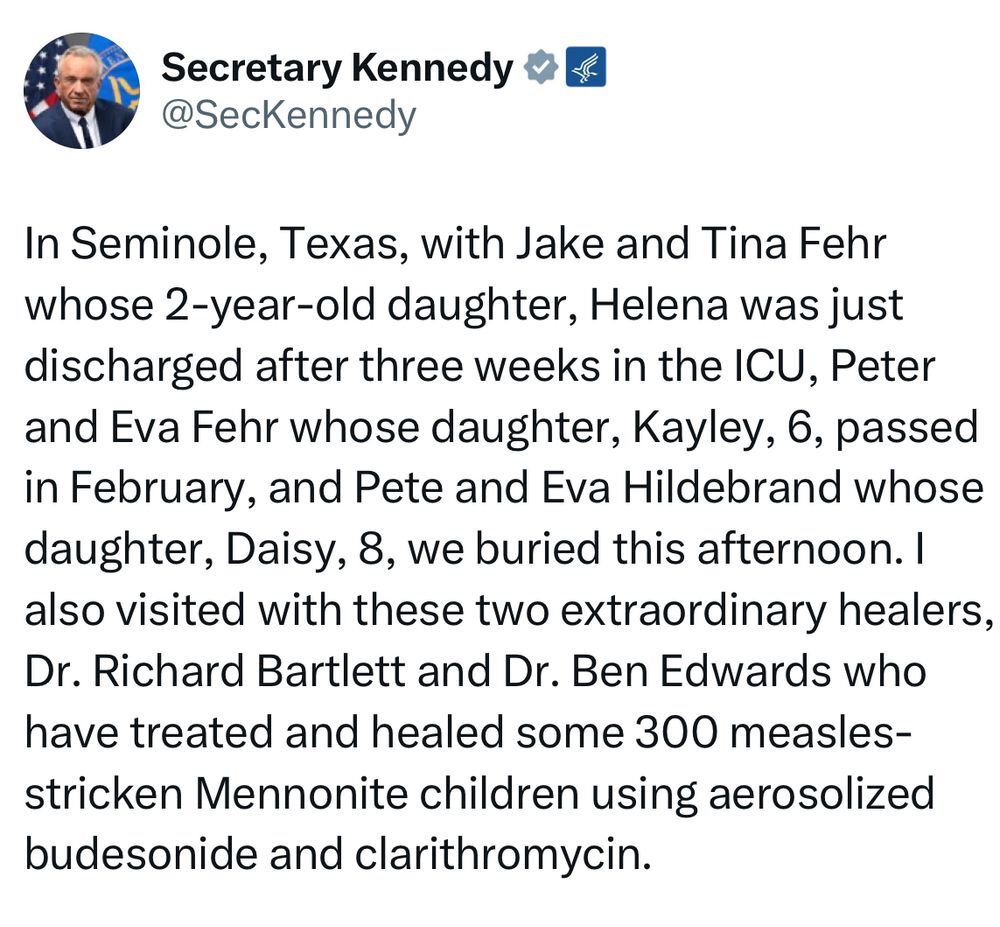Viewport: 1000px width, 927px height.
Task: Click the name "Bartlett" in the text
Action: click(332, 671)
